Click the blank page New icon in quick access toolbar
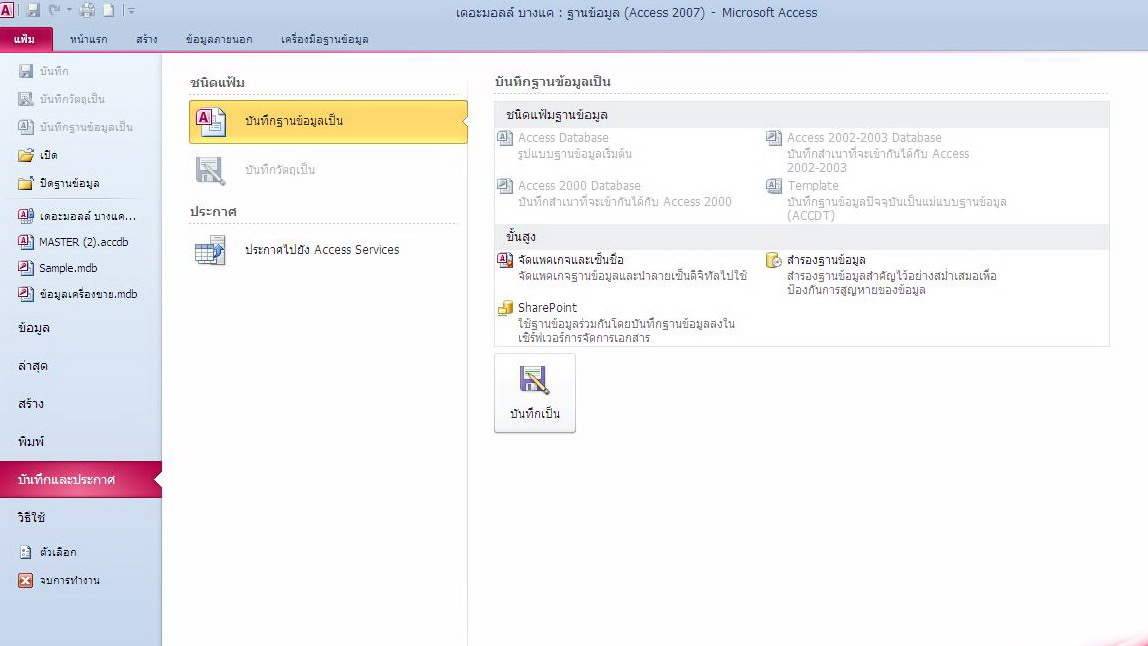1148x646 pixels. click(108, 10)
